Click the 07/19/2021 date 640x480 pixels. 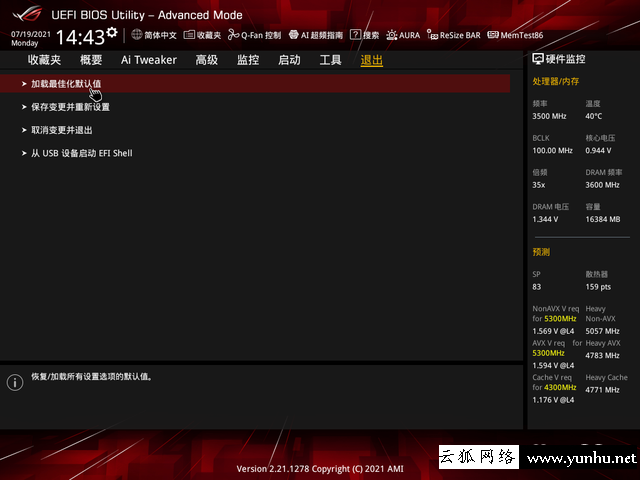(31, 34)
